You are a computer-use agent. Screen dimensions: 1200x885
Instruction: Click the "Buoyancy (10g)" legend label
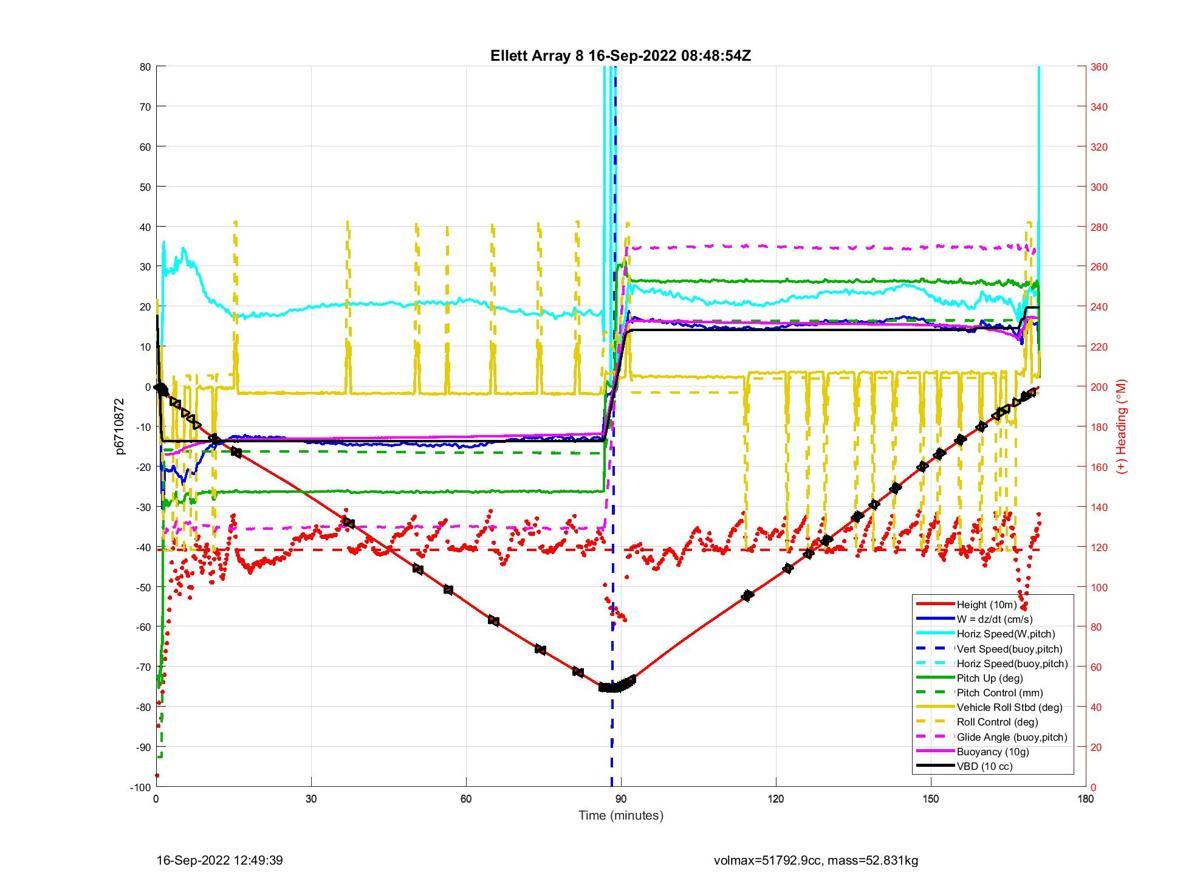click(x=993, y=751)
